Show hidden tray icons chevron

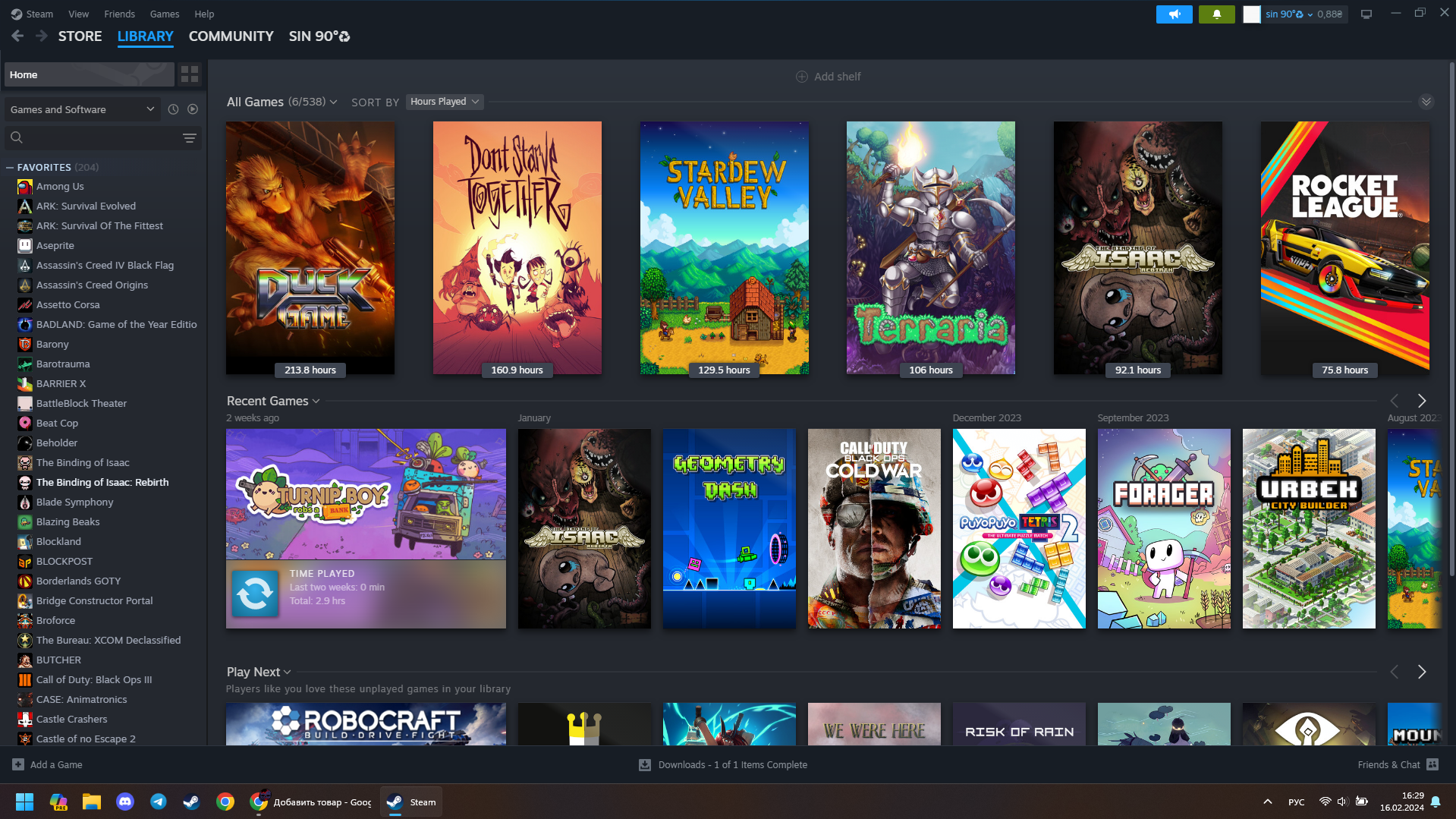point(1267,802)
